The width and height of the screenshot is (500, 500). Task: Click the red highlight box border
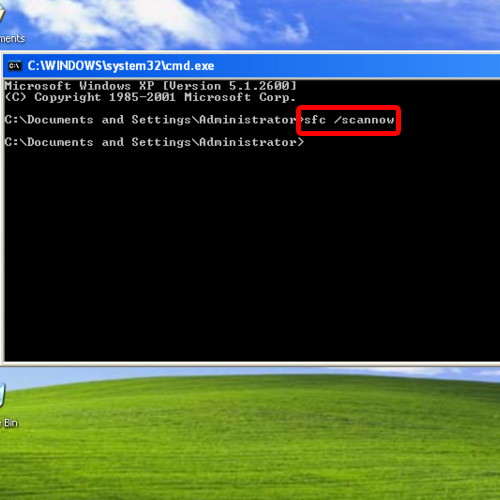click(348, 108)
